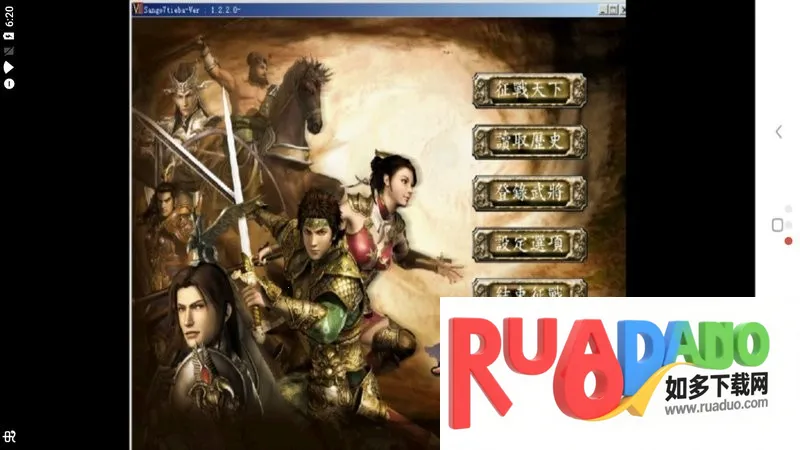Viewport: 800px width, 450px height.
Task: Click the game window title bar icon
Action: [x=137, y=9]
